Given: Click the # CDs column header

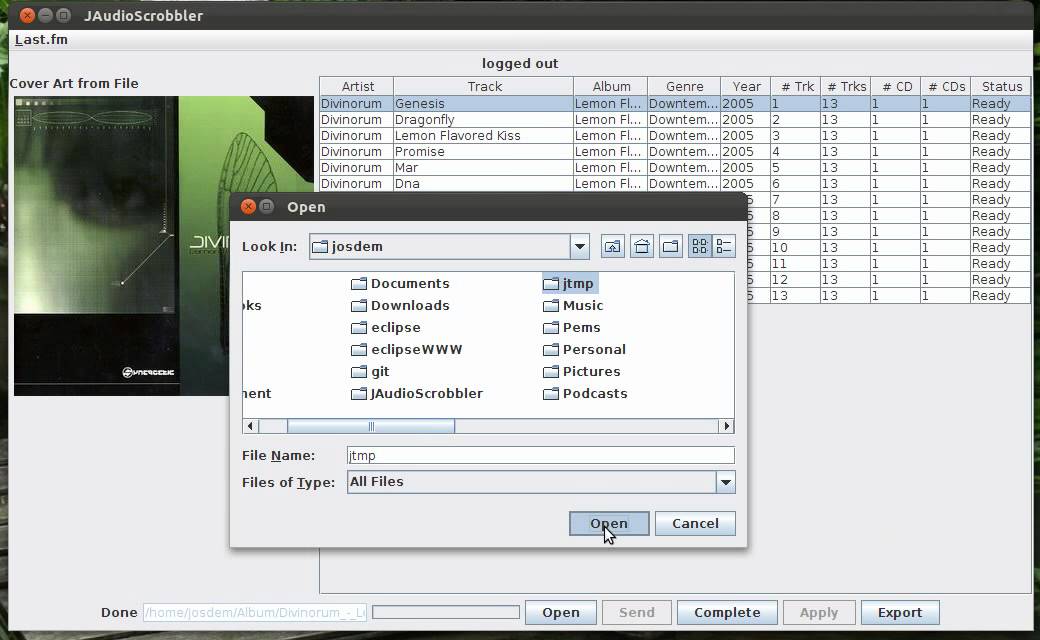Looking at the screenshot, I should click(x=946, y=87).
